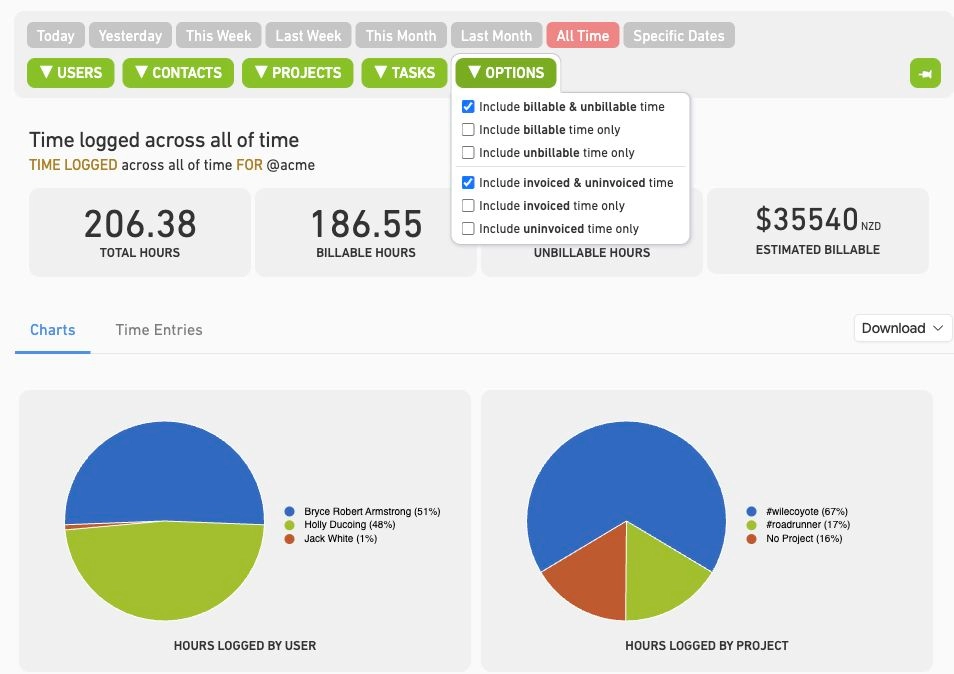954x674 pixels.
Task: Click Hours Logged By Project chart title
Action: tap(706, 646)
